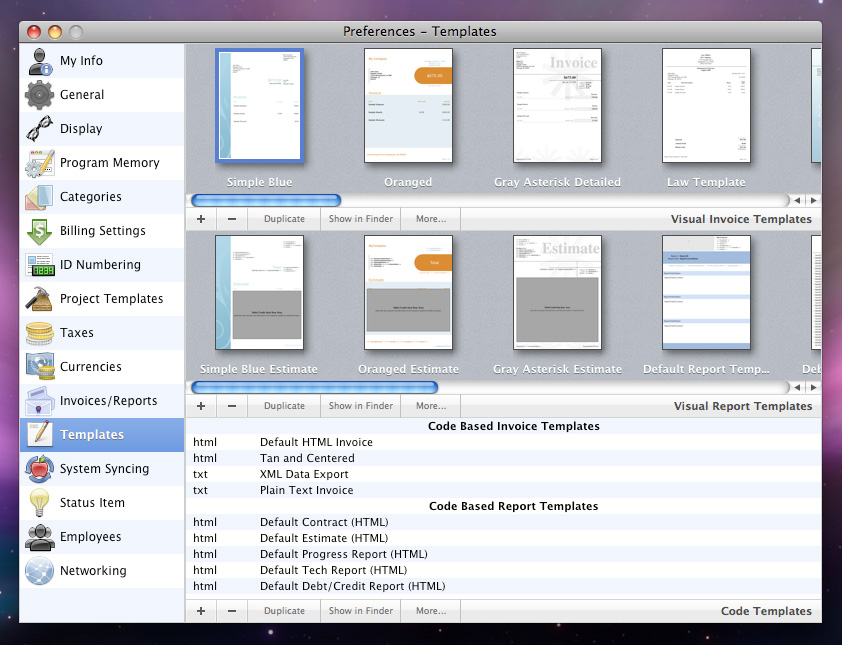Open Billing Settings dollar arrow icon
Image resolution: width=842 pixels, height=645 pixels.
coord(39,231)
